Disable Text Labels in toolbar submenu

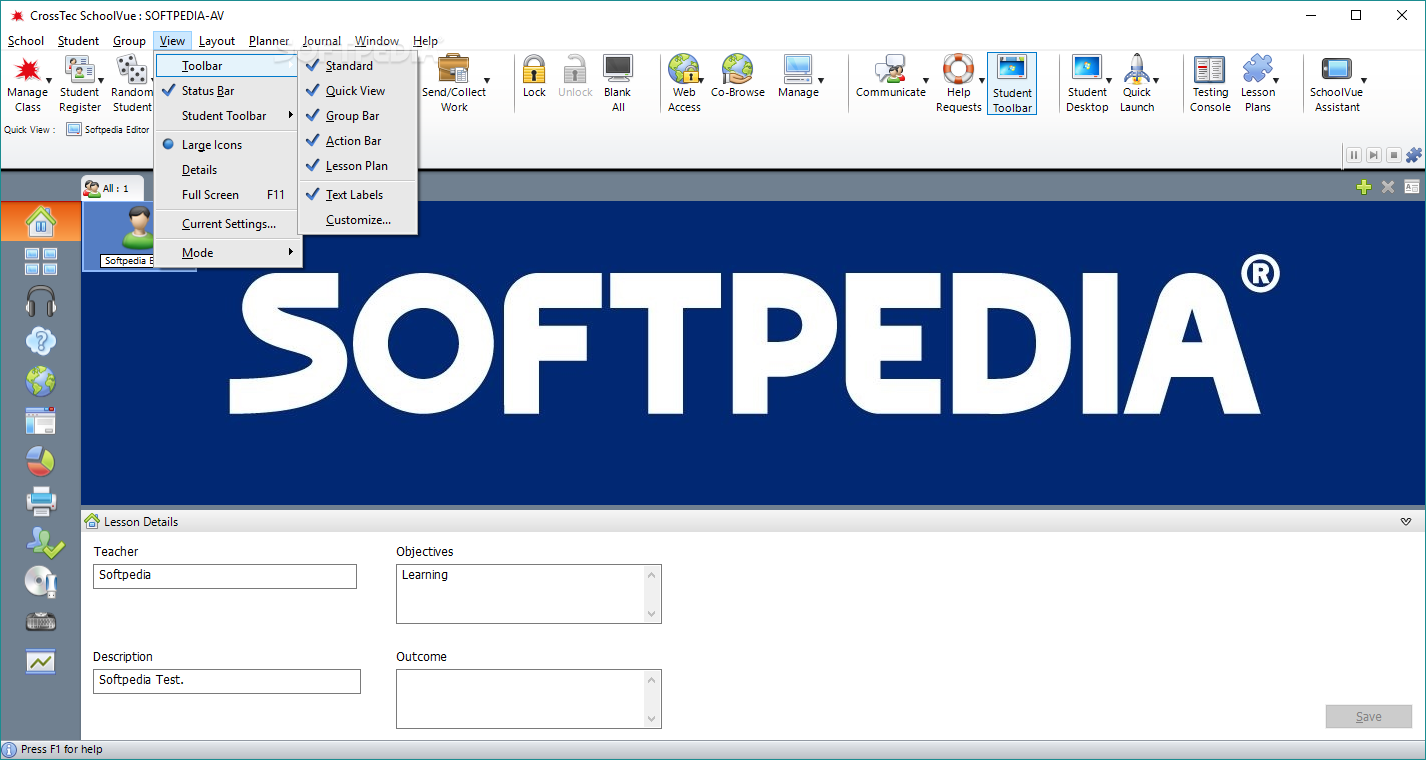click(x=354, y=195)
